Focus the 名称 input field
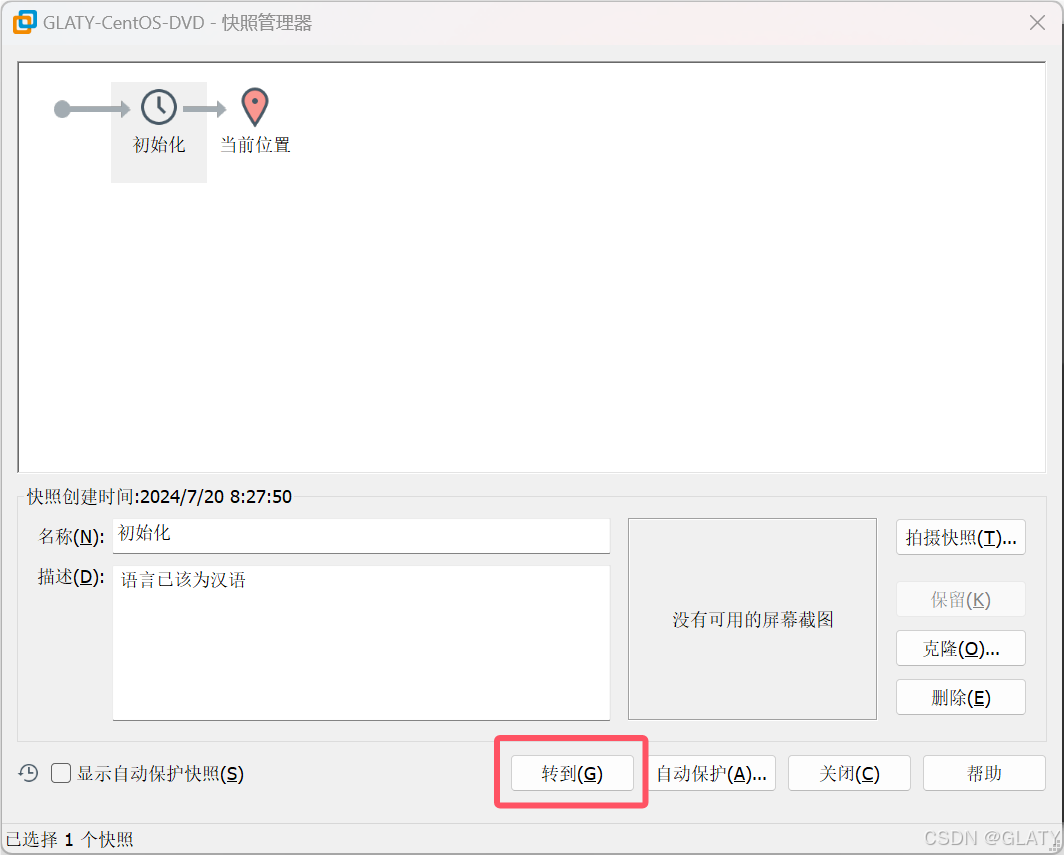 coord(361,535)
